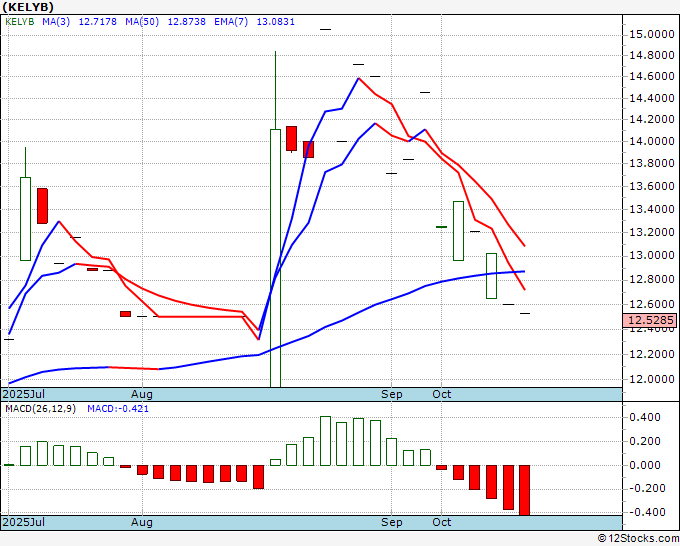Click the 14.2000 price axis label
680x546 pixels.
652,120
